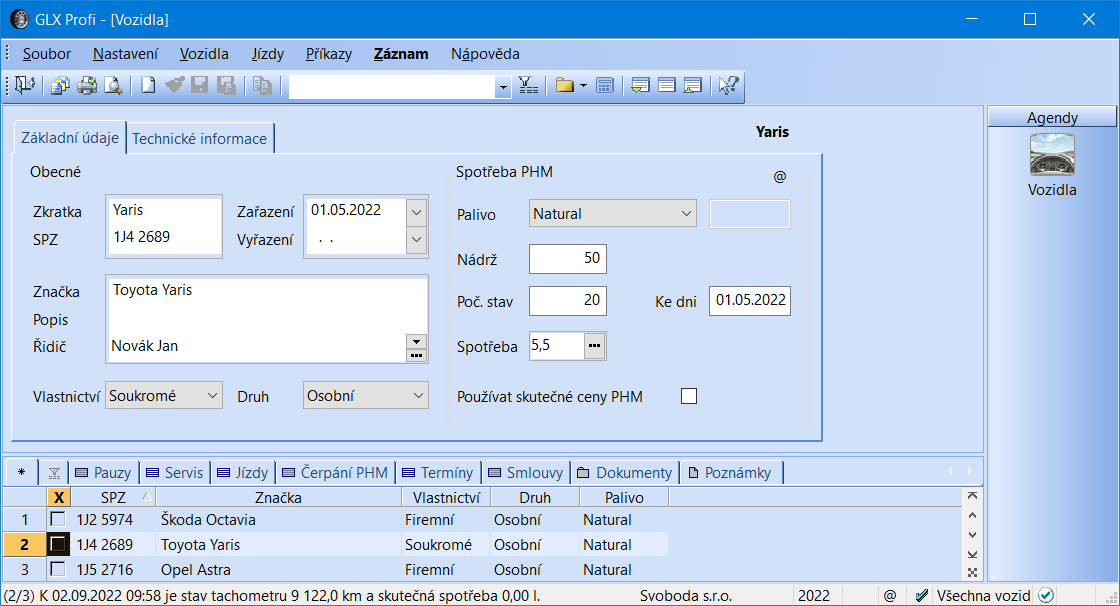
Task: Open the Čerpání PHM tab
Action: (336, 472)
